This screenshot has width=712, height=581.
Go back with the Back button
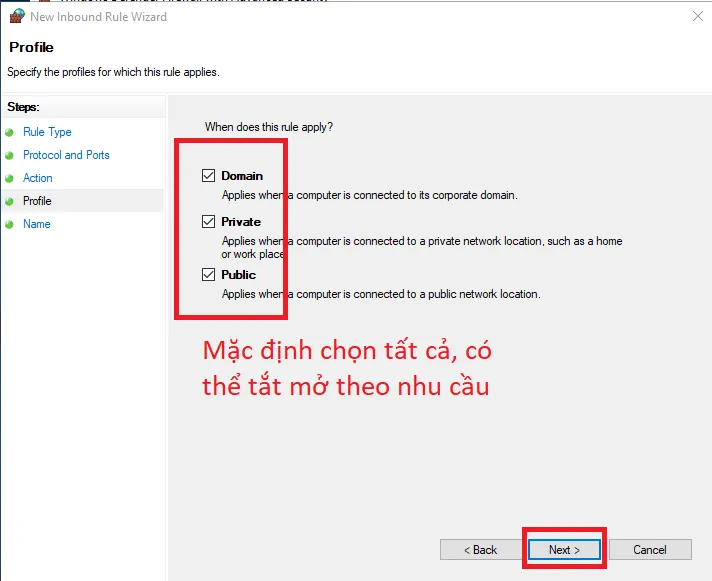coord(480,550)
